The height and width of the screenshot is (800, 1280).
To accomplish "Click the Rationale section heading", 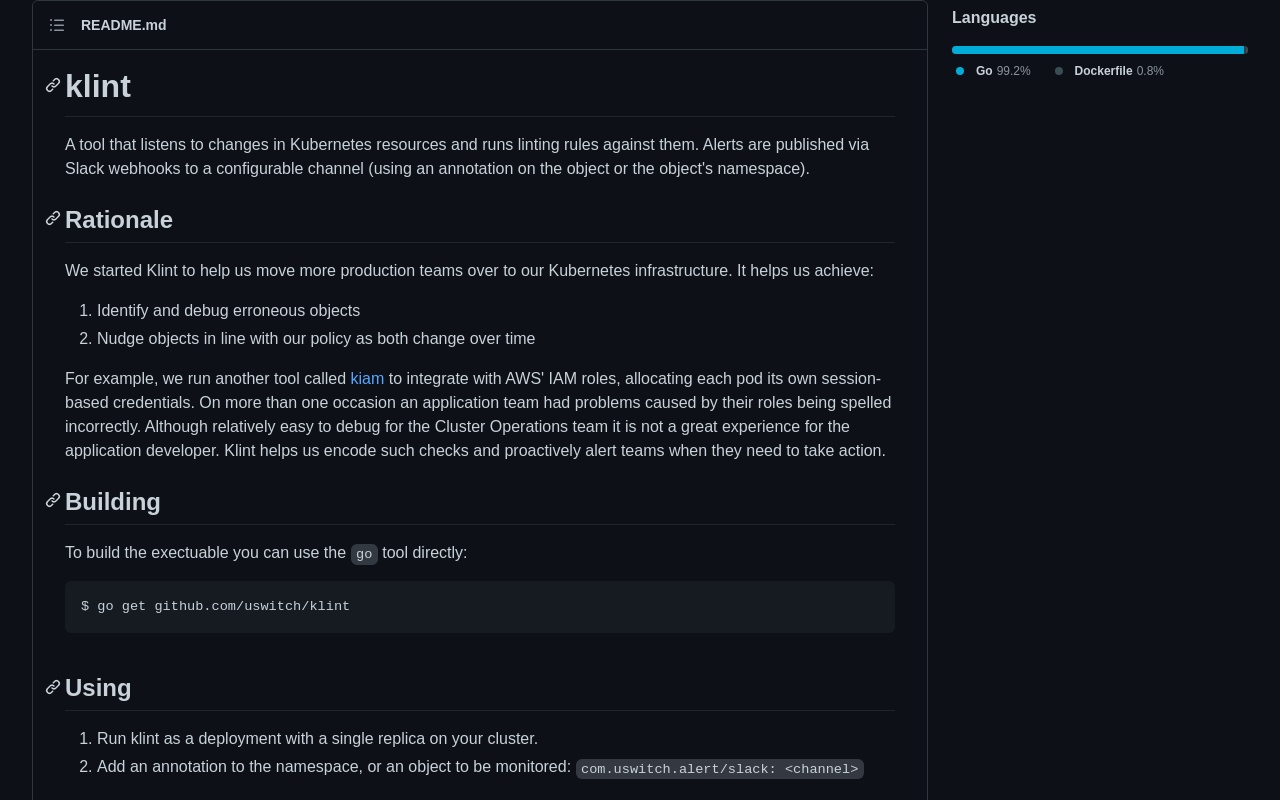I will tap(119, 220).
